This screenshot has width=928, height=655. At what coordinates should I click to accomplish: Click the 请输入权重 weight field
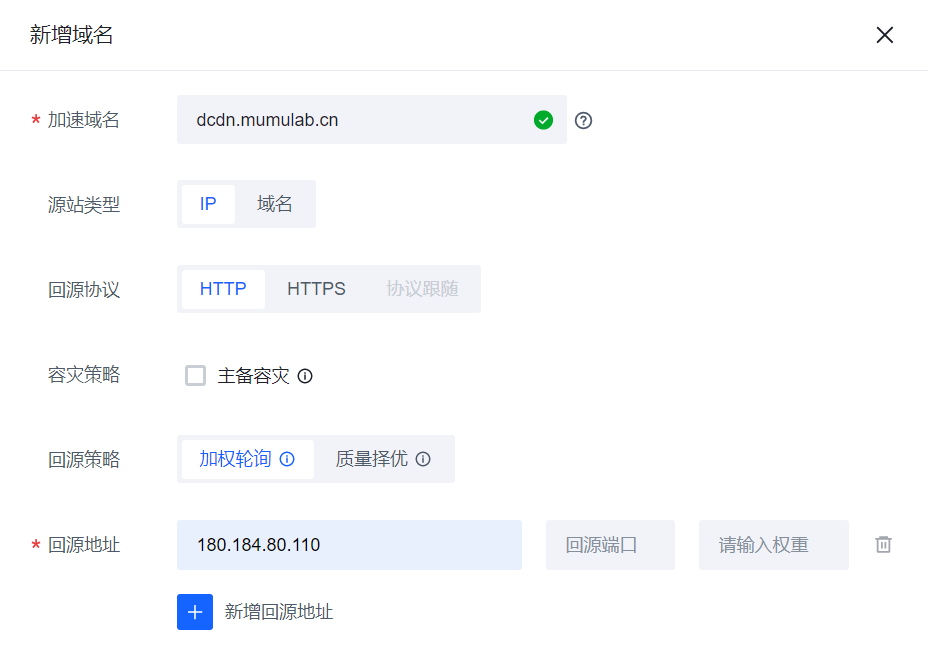pos(773,545)
